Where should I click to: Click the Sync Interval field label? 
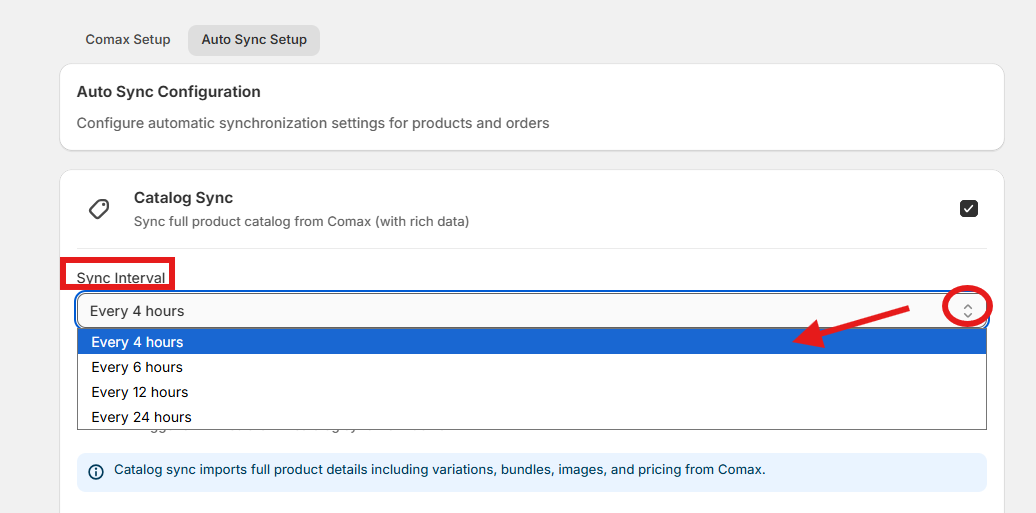click(121, 278)
